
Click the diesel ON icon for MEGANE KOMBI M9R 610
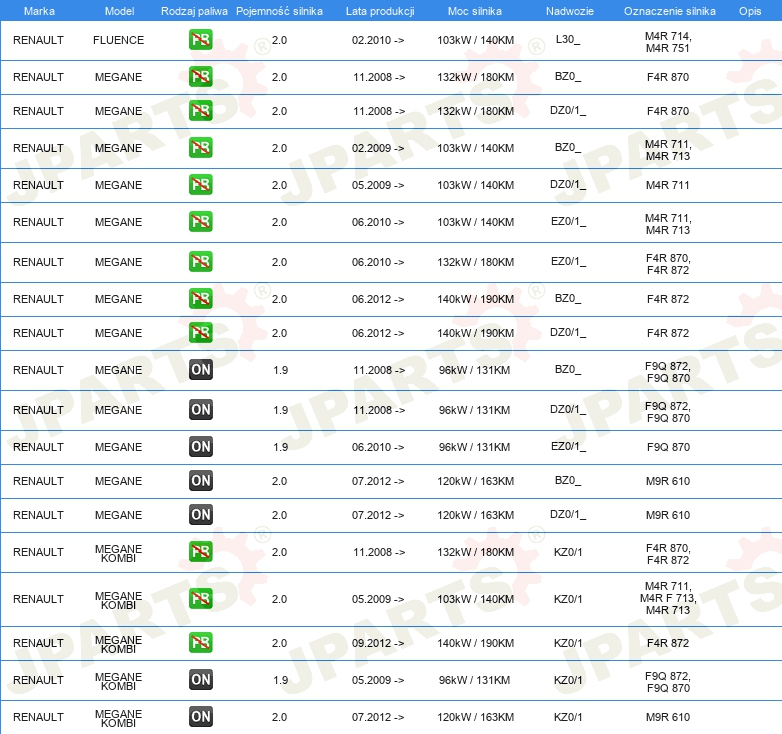point(200,717)
